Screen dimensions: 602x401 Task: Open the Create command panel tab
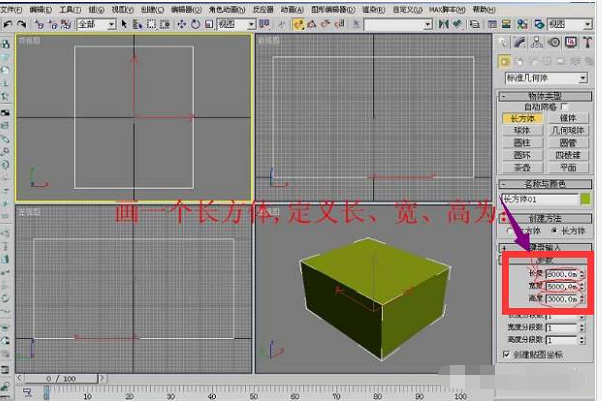(503, 43)
